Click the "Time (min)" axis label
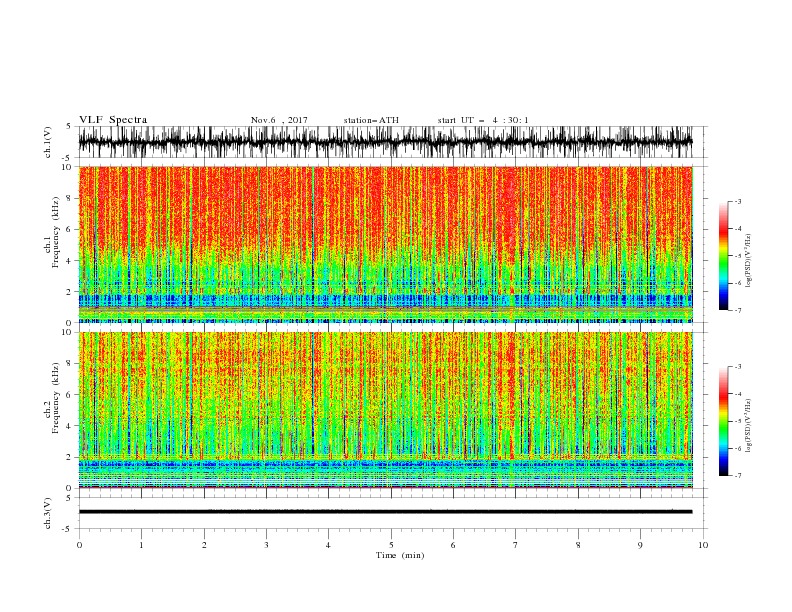This screenshot has width=792, height=612. point(400,555)
